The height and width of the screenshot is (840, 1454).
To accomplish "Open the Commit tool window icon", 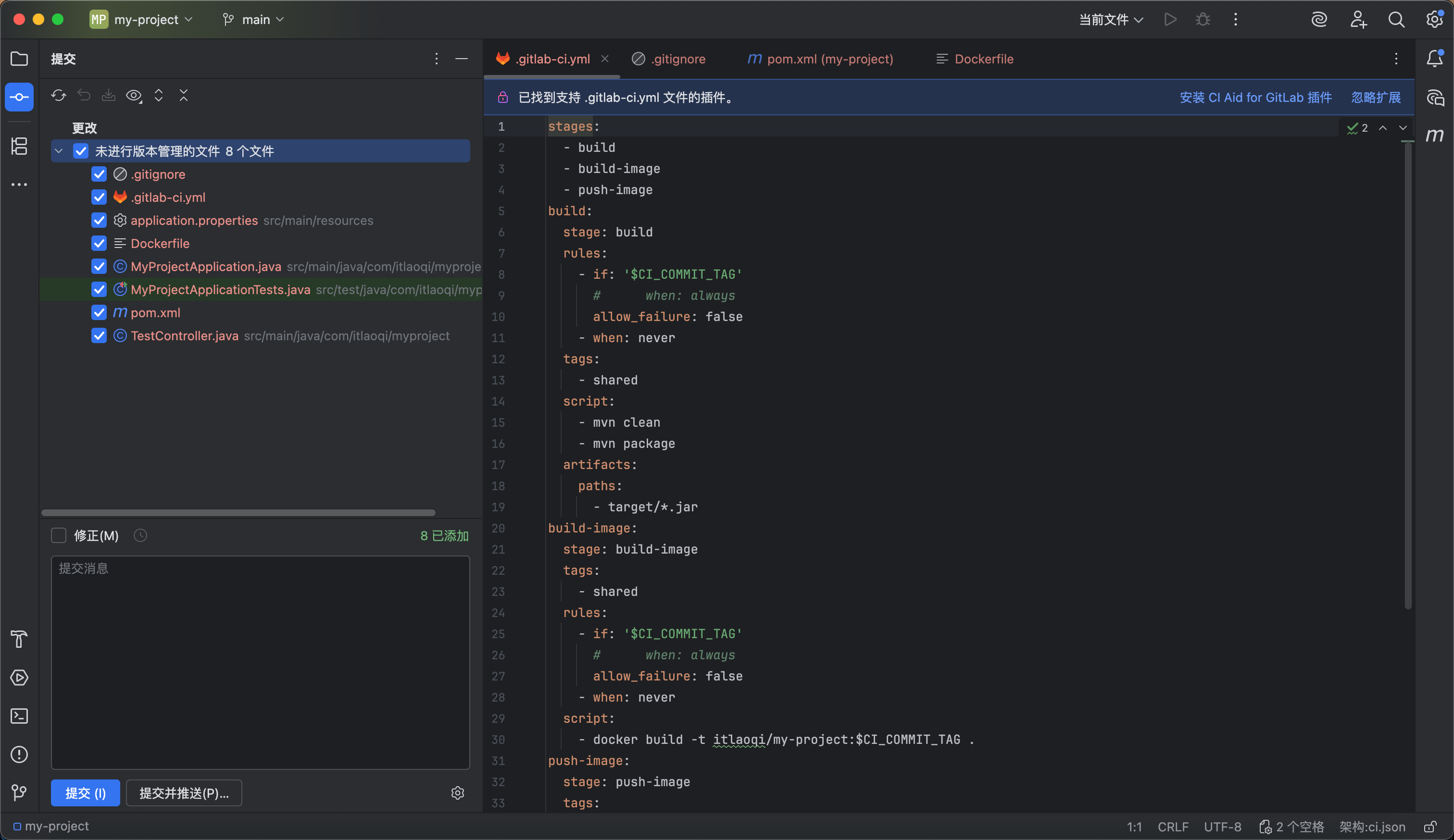I will [x=19, y=97].
